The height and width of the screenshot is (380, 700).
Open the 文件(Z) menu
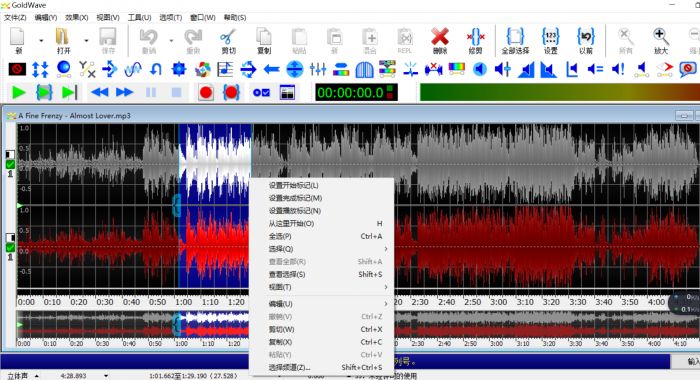pyautogui.click(x=15, y=17)
